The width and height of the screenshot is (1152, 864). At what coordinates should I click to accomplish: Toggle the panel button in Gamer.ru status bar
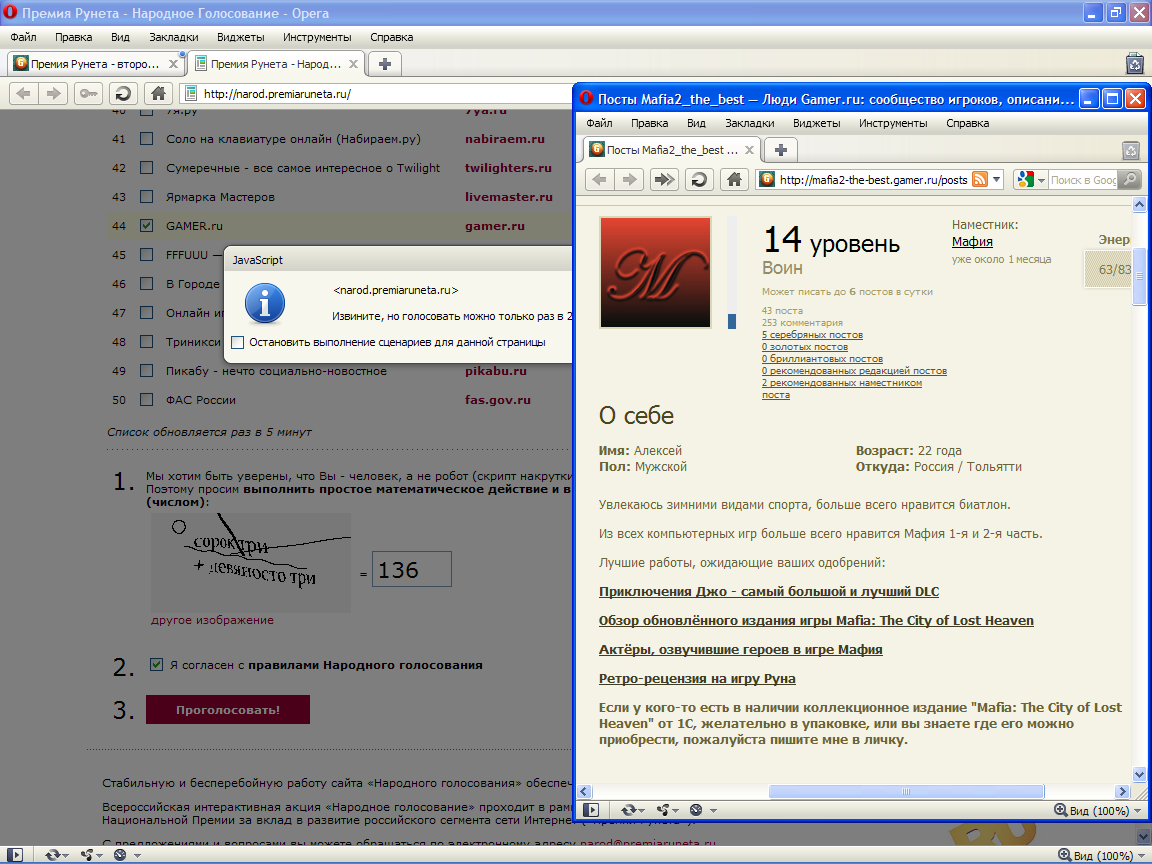591,810
